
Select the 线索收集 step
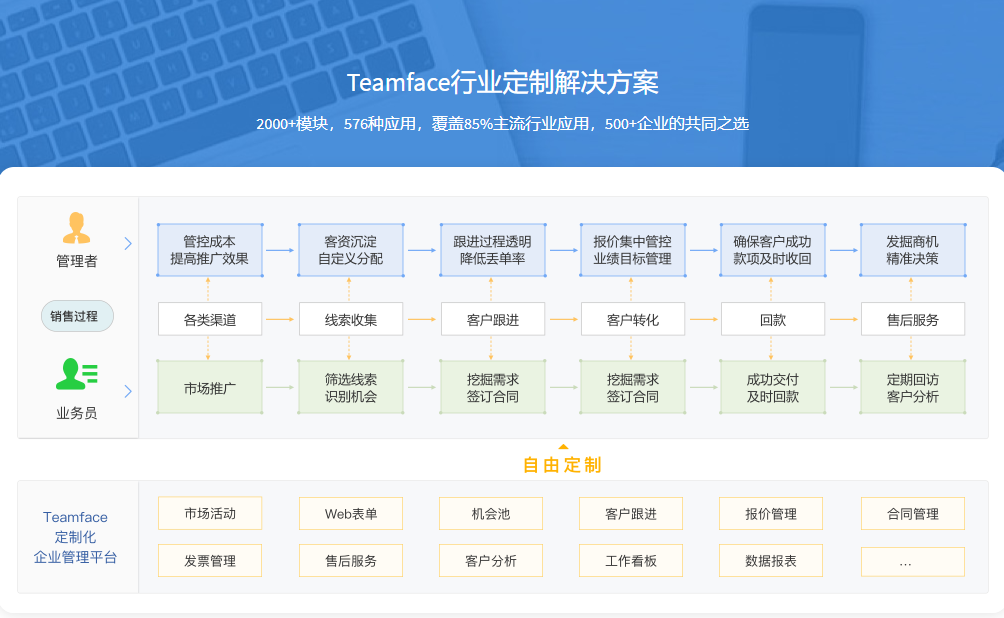pos(350,318)
